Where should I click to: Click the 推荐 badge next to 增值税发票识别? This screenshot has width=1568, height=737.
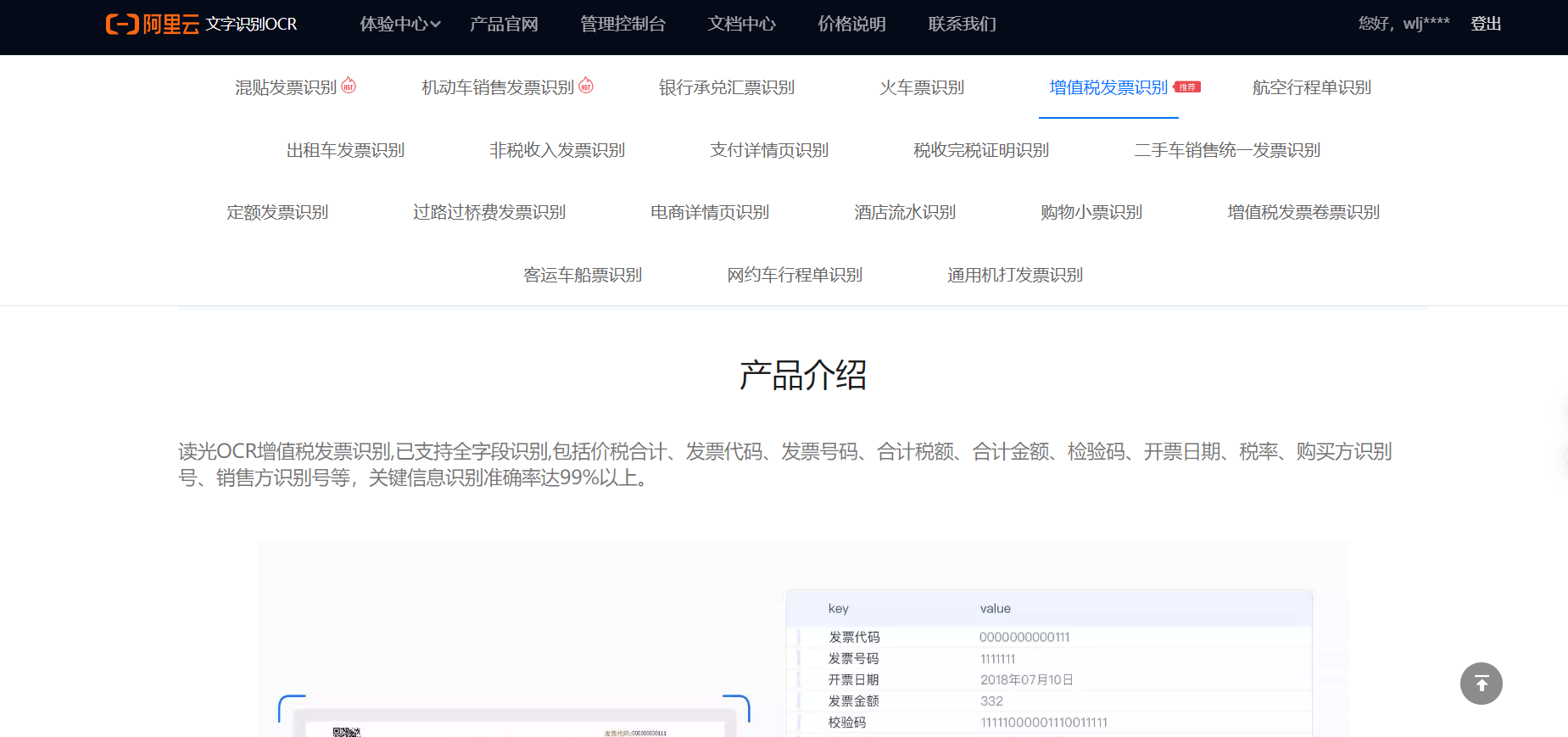1187,87
